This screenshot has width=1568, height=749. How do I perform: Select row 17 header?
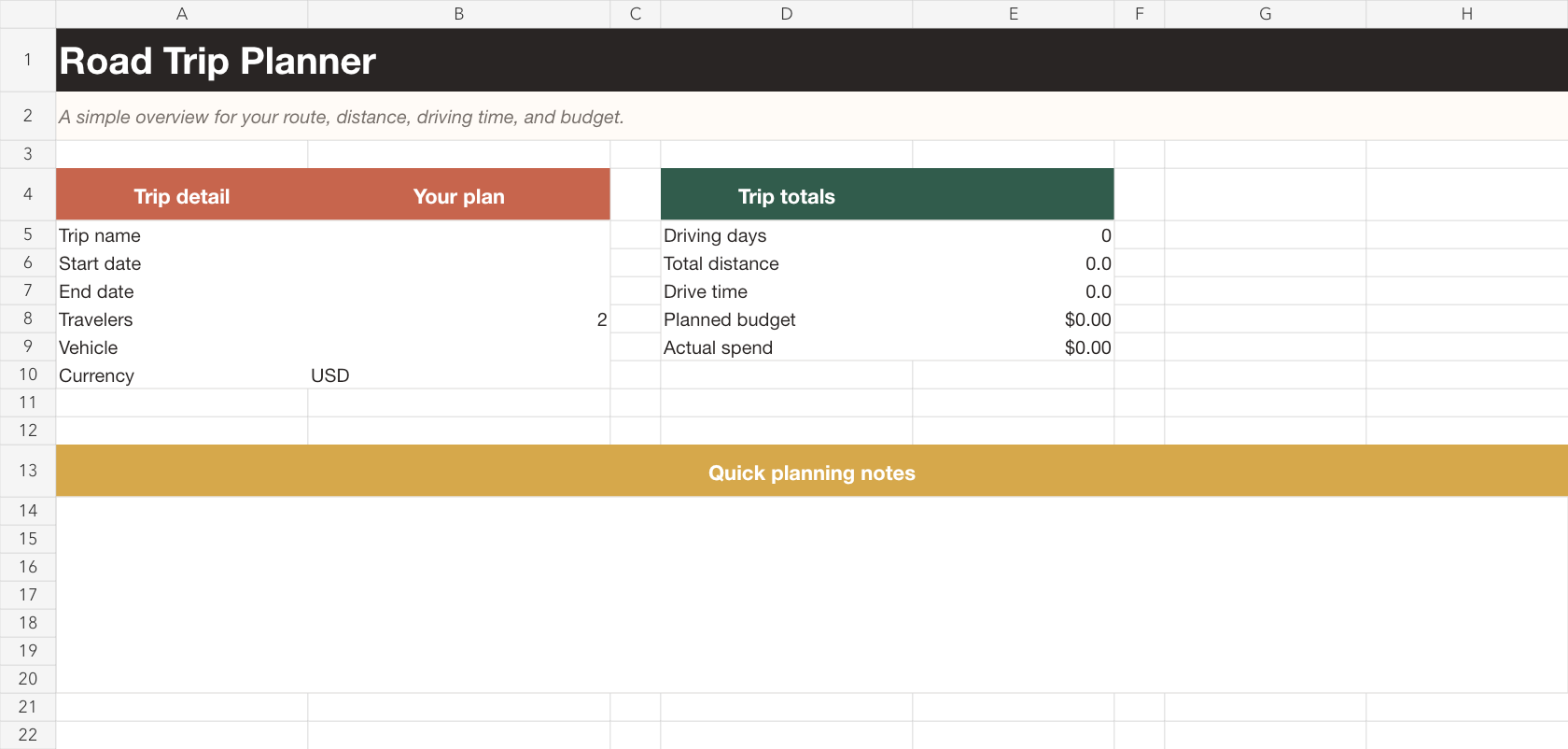28,595
